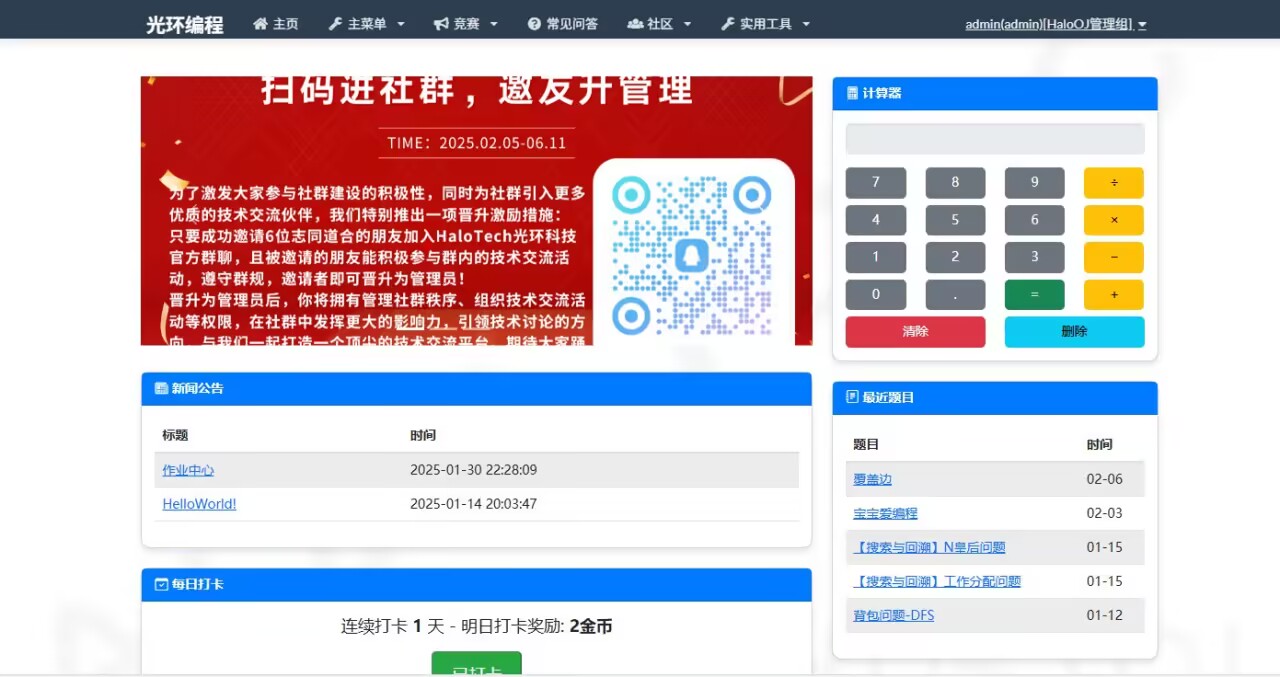Click the green 已打卡 check-in button
Image resolution: width=1280 pixels, height=677 pixels.
coord(476,664)
